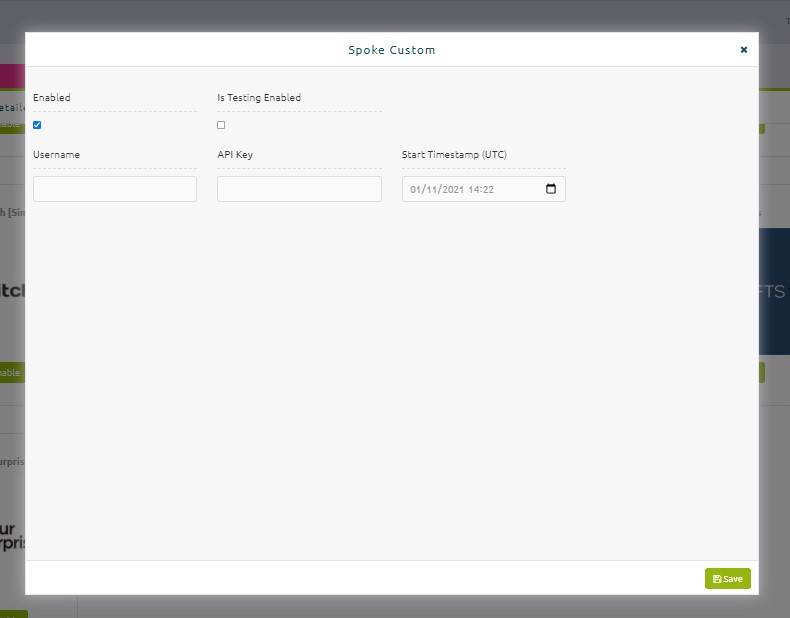Click into the API Key field
Viewport: 790px width, 618px height.
click(299, 189)
